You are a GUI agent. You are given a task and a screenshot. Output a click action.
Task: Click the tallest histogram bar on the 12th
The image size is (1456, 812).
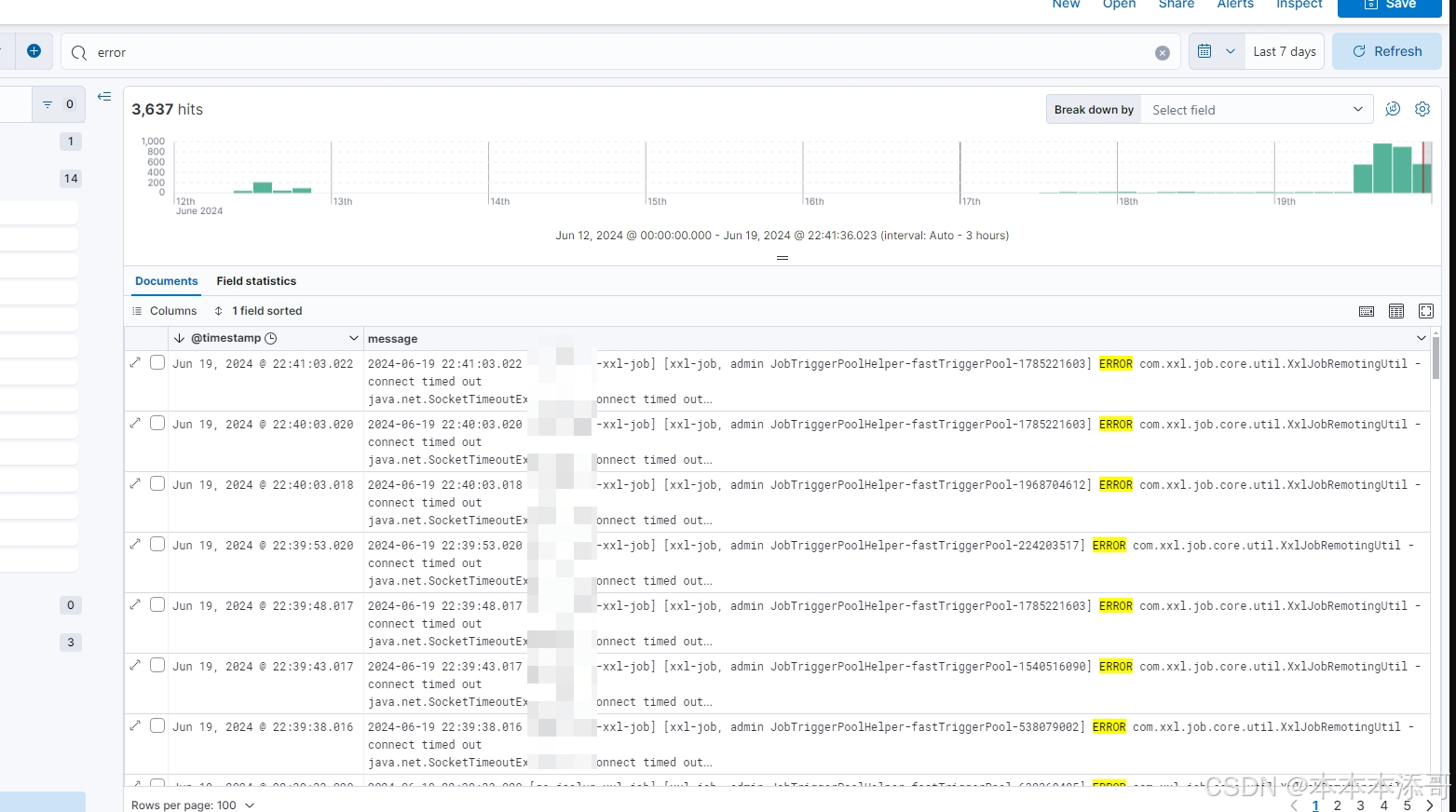(x=263, y=187)
